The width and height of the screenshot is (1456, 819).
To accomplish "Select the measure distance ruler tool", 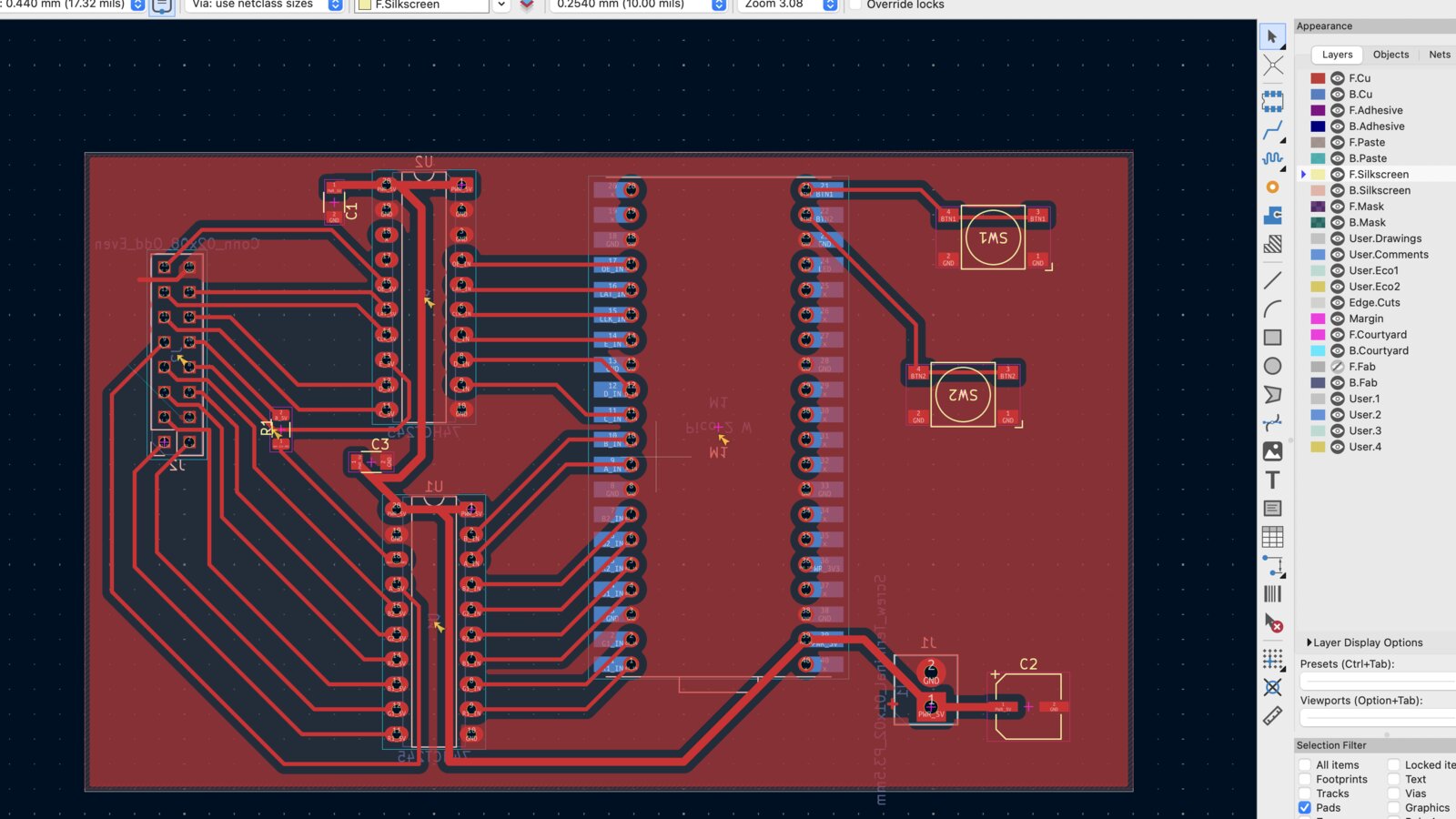I will (1272, 716).
